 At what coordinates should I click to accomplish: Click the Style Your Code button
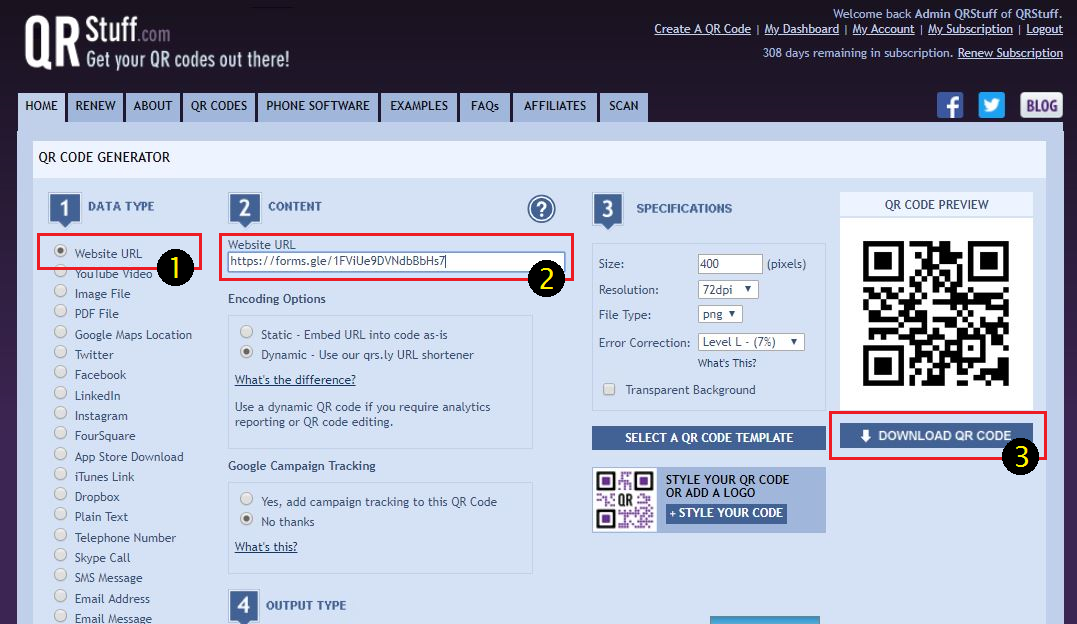click(726, 513)
